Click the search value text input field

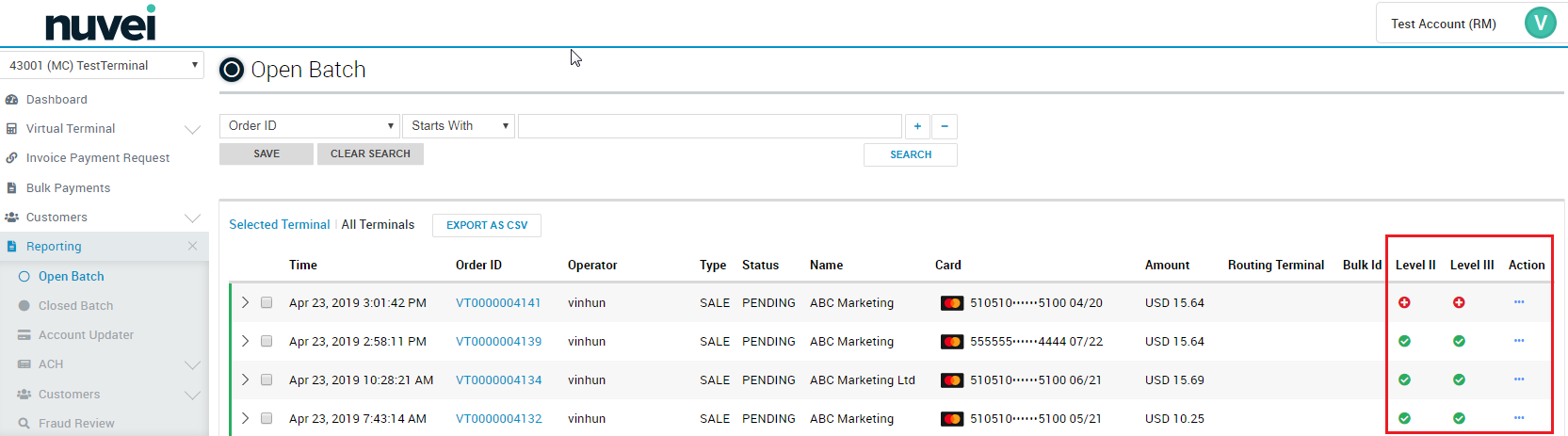tap(709, 126)
